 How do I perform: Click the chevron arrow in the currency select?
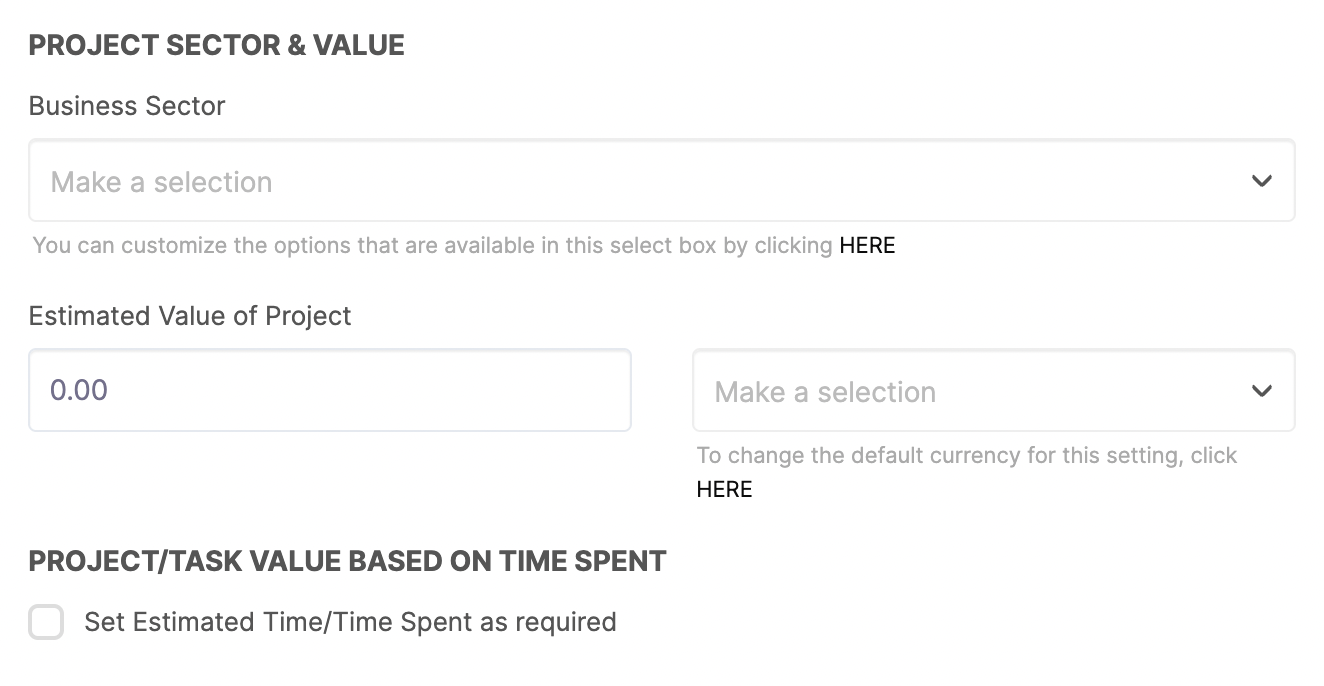(1262, 391)
